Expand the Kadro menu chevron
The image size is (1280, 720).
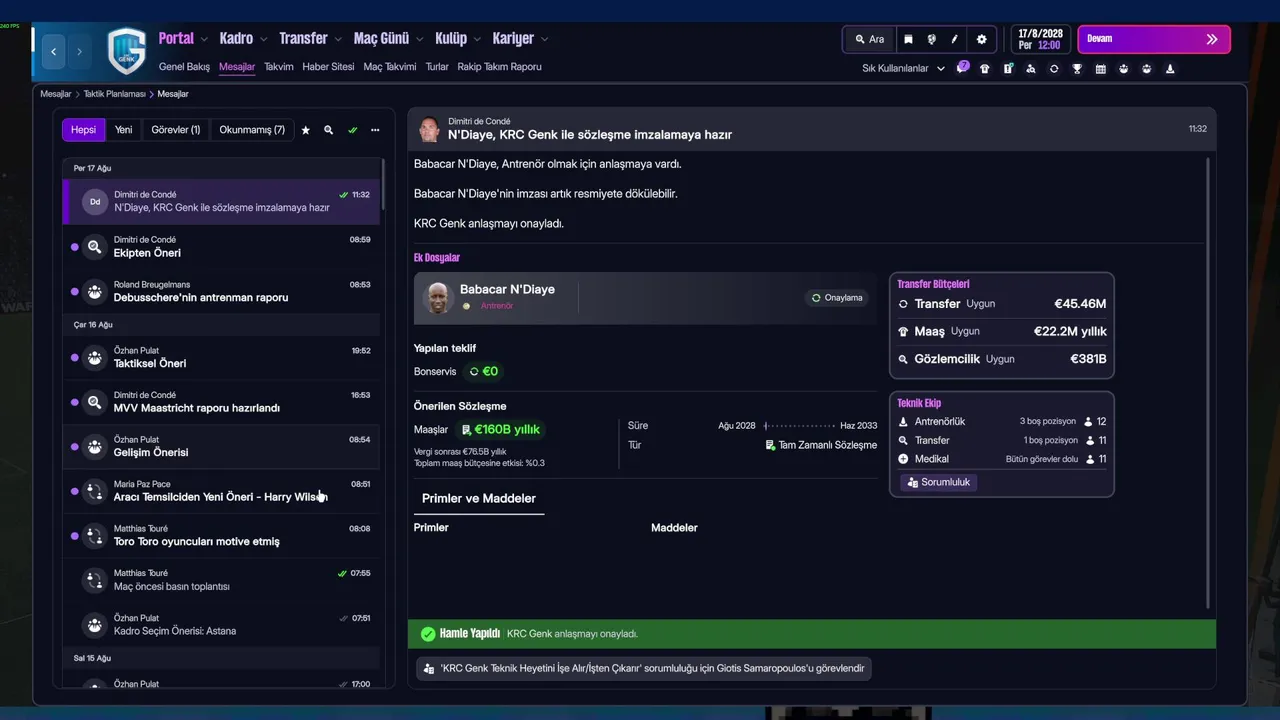pos(264,39)
